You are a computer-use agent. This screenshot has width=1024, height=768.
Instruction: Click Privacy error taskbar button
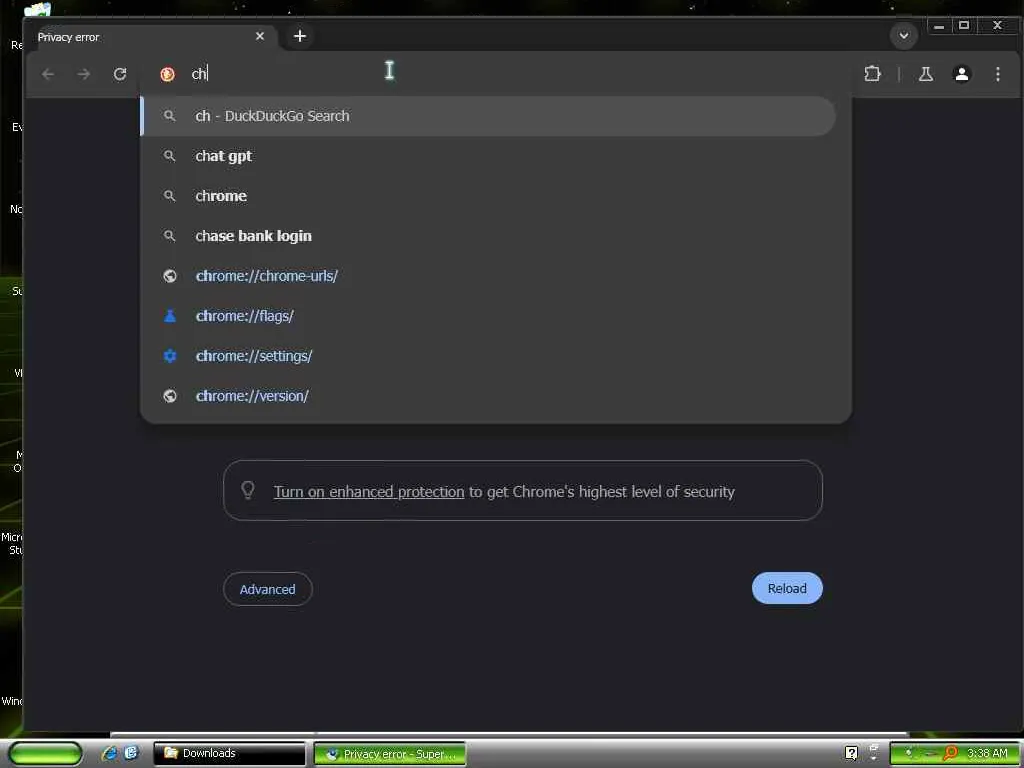pyautogui.click(x=390, y=754)
